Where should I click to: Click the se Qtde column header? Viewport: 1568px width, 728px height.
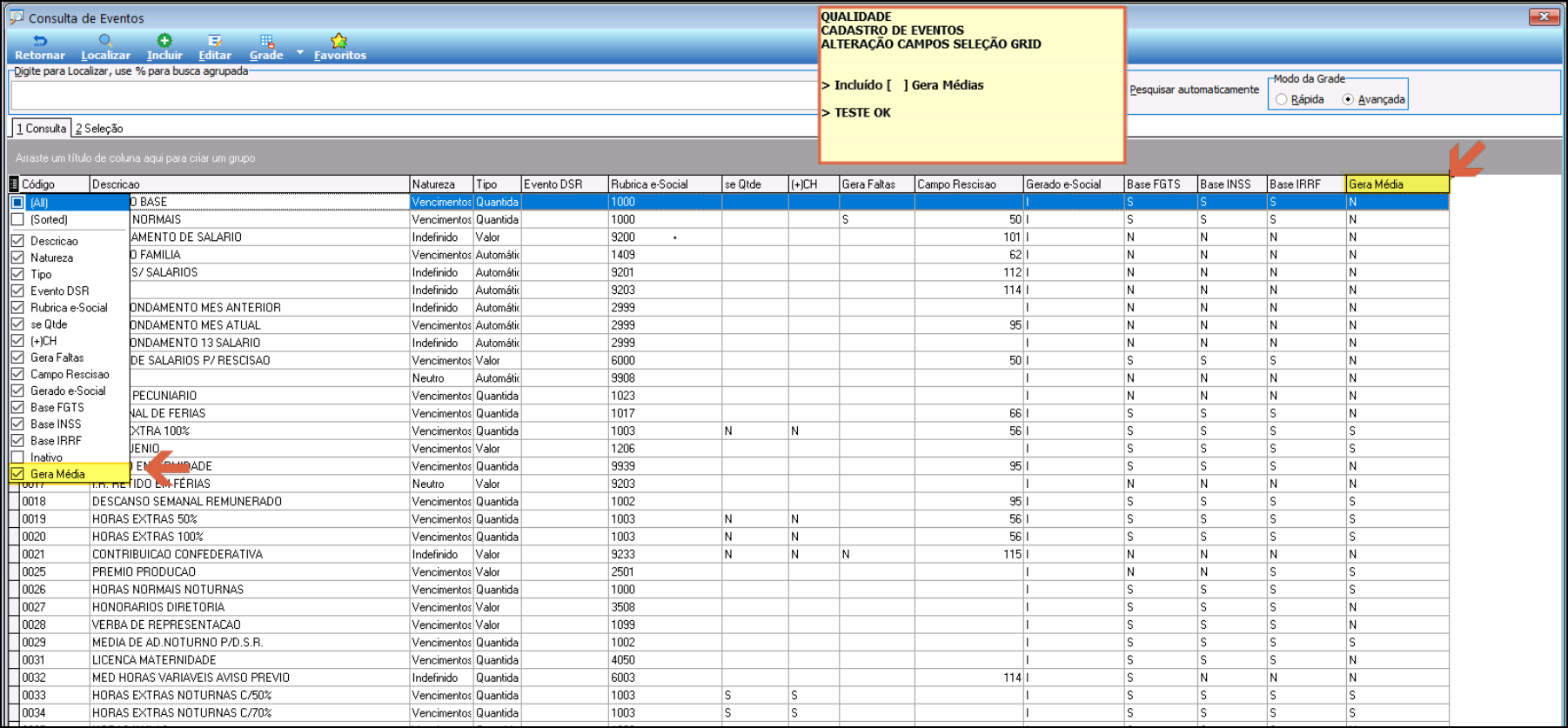[x=755, y=184]
